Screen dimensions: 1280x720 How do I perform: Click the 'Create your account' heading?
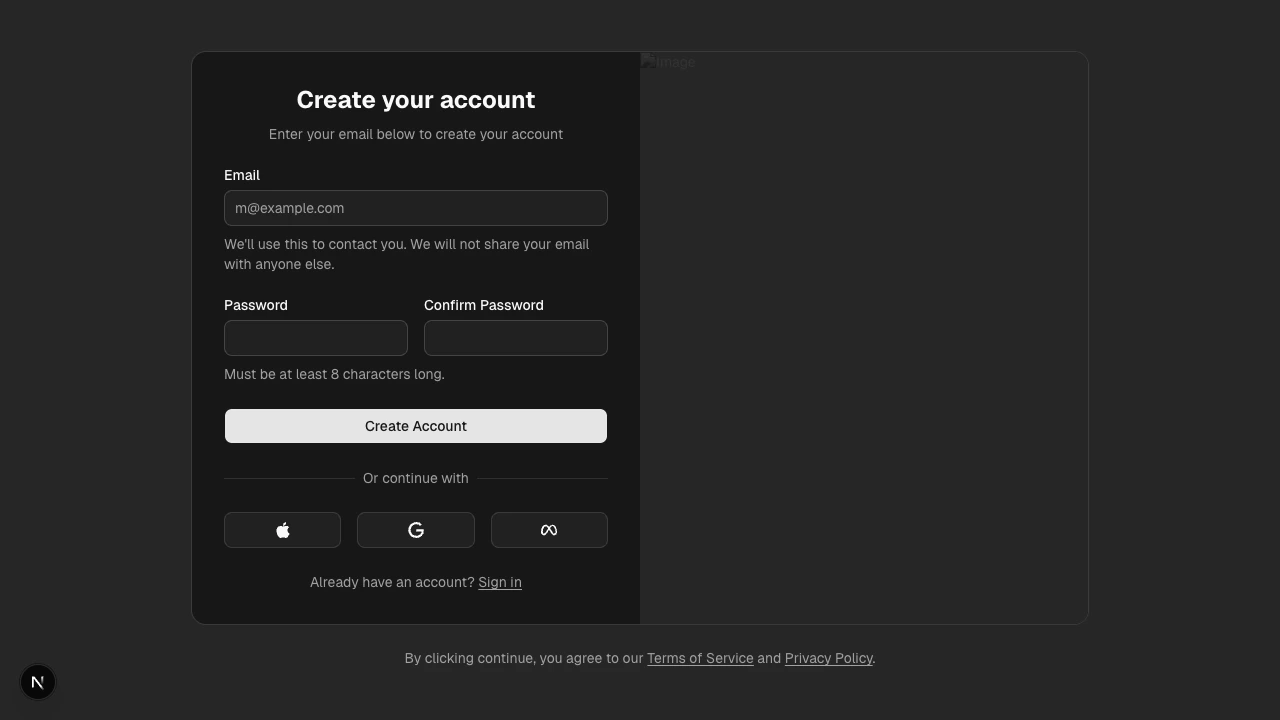(x=415, y=100)
